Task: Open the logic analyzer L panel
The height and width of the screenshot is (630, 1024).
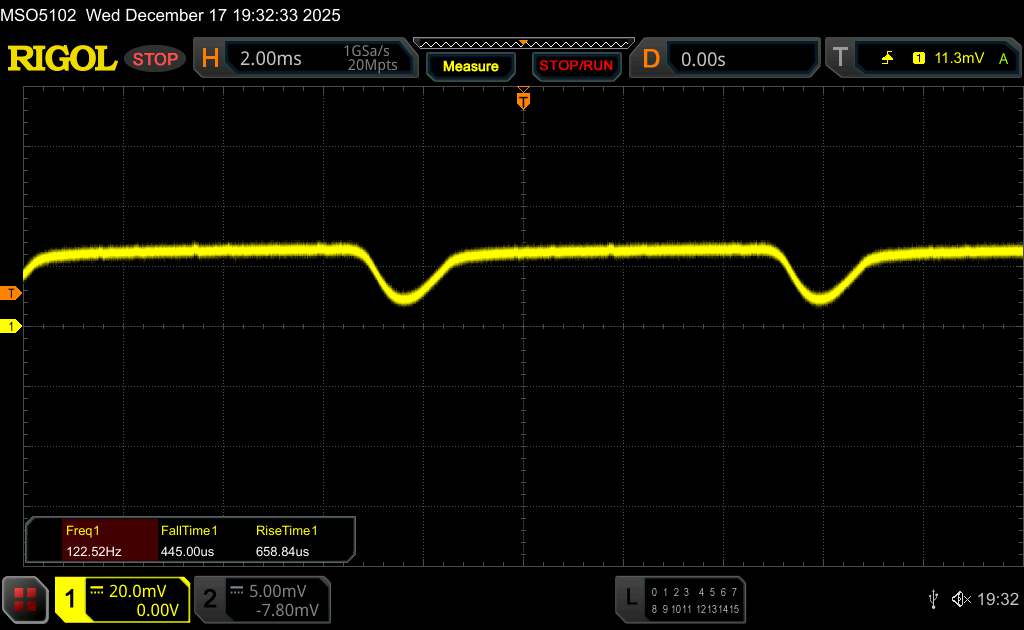Action: point(630,598)
